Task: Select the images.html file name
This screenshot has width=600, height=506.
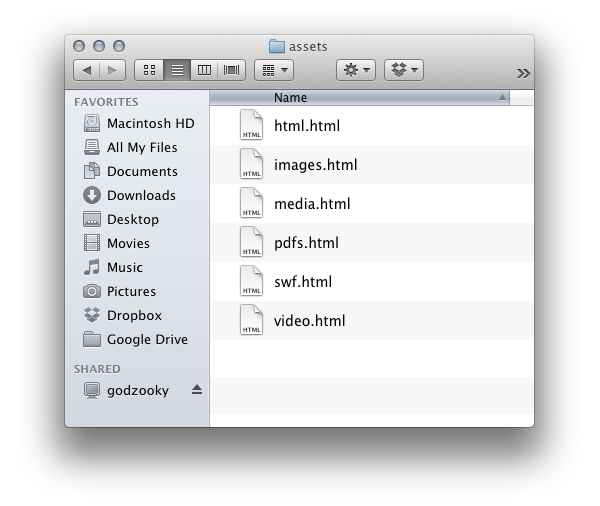Action: (316, 165)
